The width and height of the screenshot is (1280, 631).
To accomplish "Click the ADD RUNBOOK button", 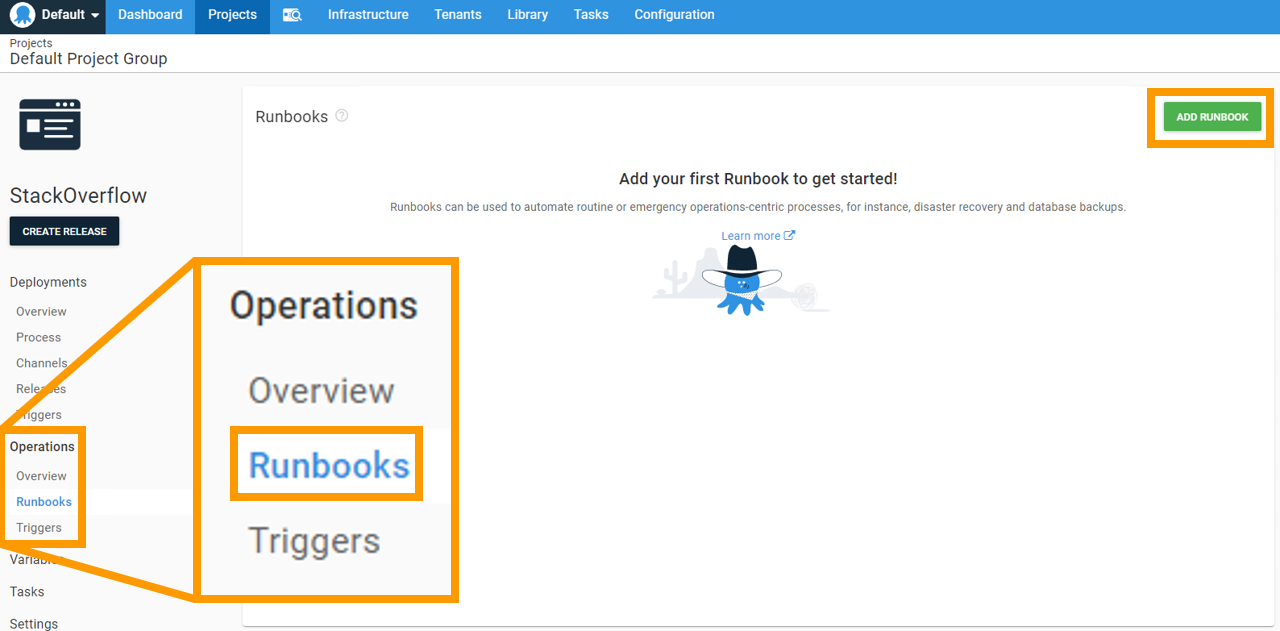I will 1211,116.
